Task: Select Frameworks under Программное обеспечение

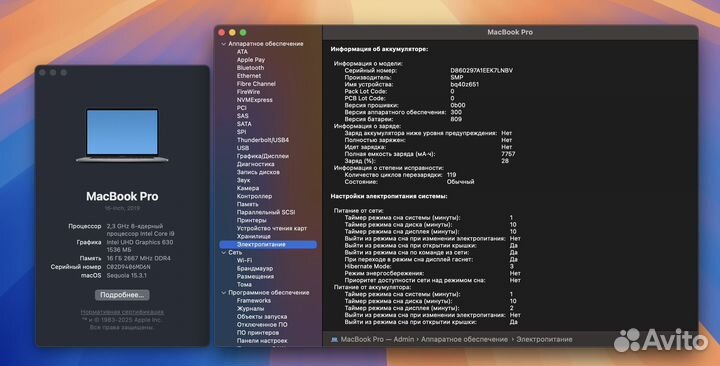Action: click(x=253, y=301)
